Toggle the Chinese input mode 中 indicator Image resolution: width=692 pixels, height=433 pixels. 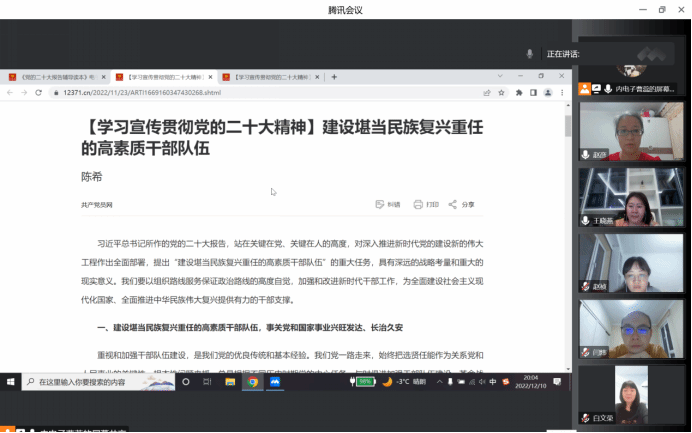point(493,381)
